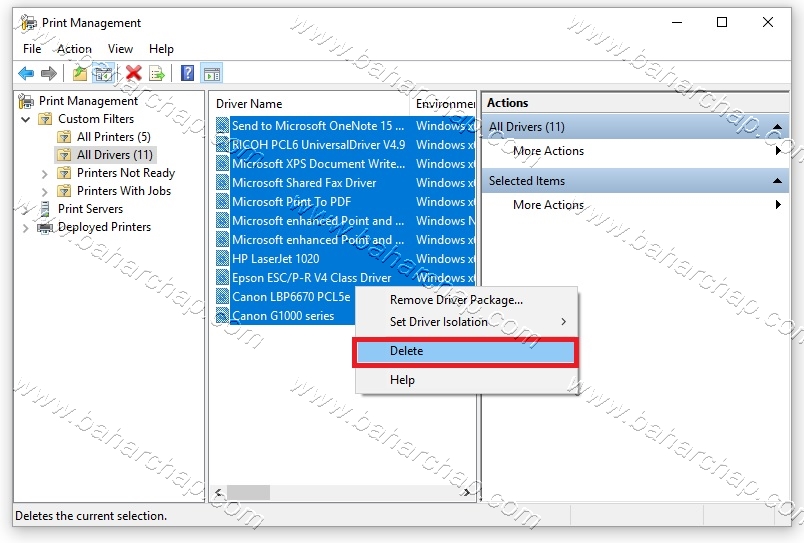The image size is (804, 543).
Task: Collapse the All Drivers (11) actions section
Action: point(777,127)
